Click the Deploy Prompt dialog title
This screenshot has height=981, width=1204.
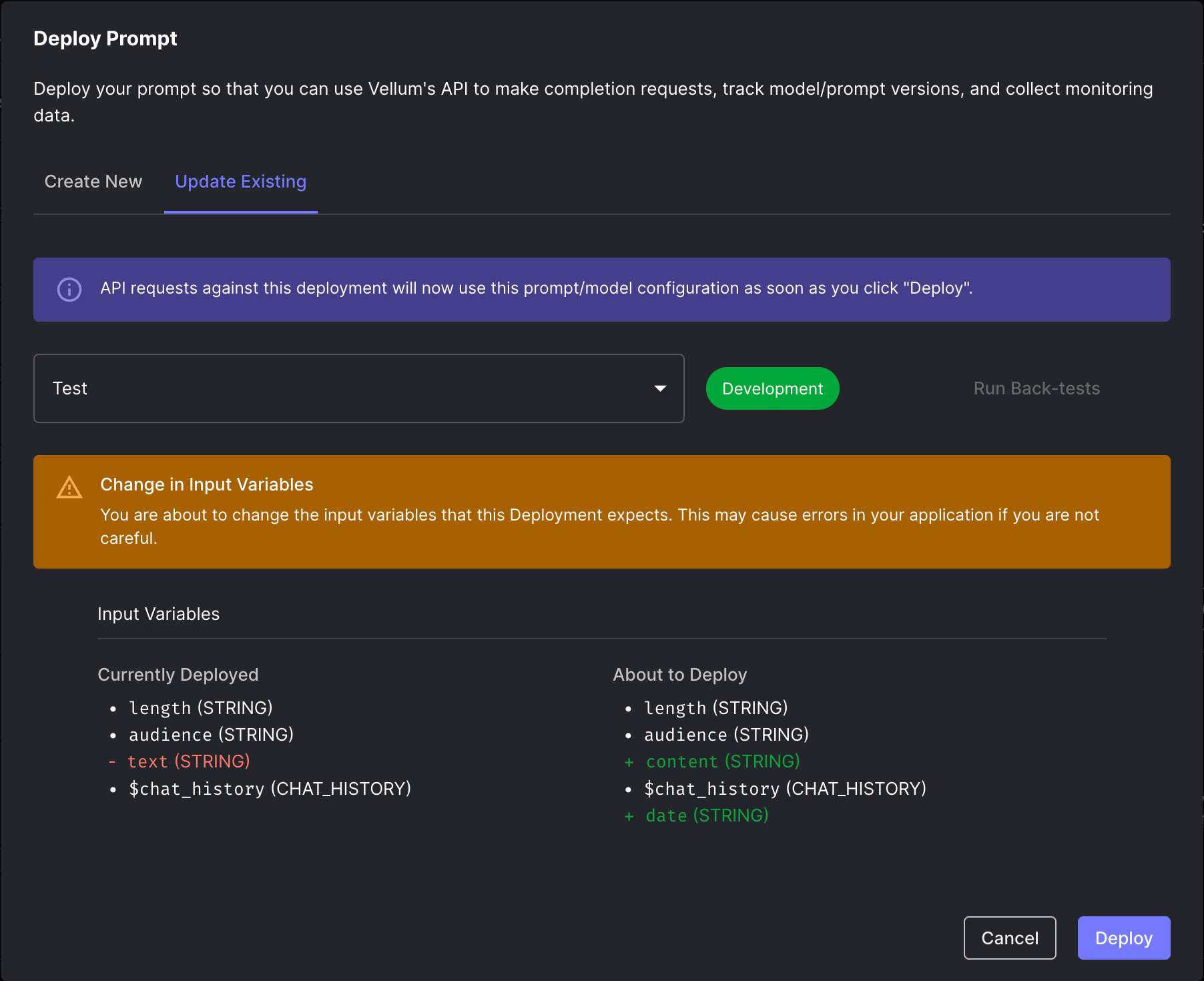tap(105, 39)
